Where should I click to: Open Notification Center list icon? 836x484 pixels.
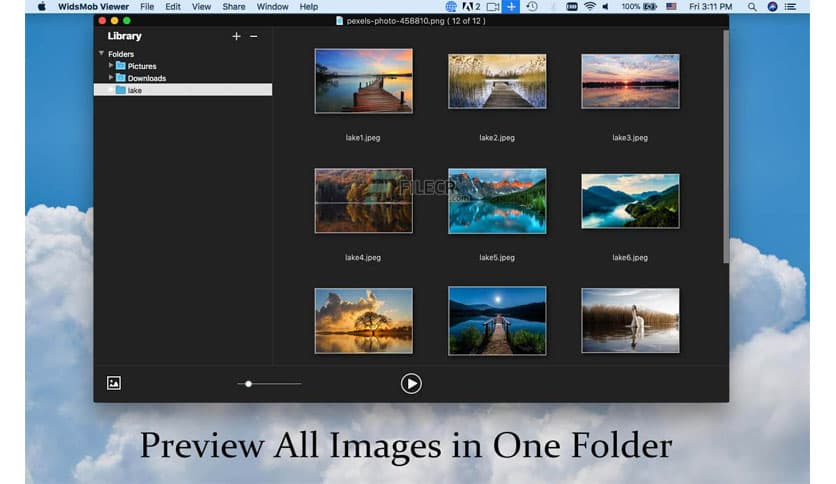(x=790, y=6)
